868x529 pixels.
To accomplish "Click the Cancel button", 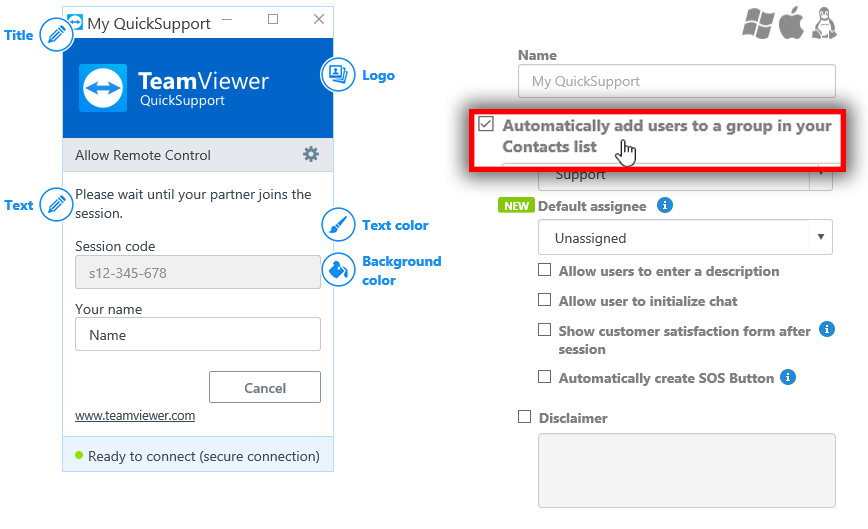I will coord(265,387).
